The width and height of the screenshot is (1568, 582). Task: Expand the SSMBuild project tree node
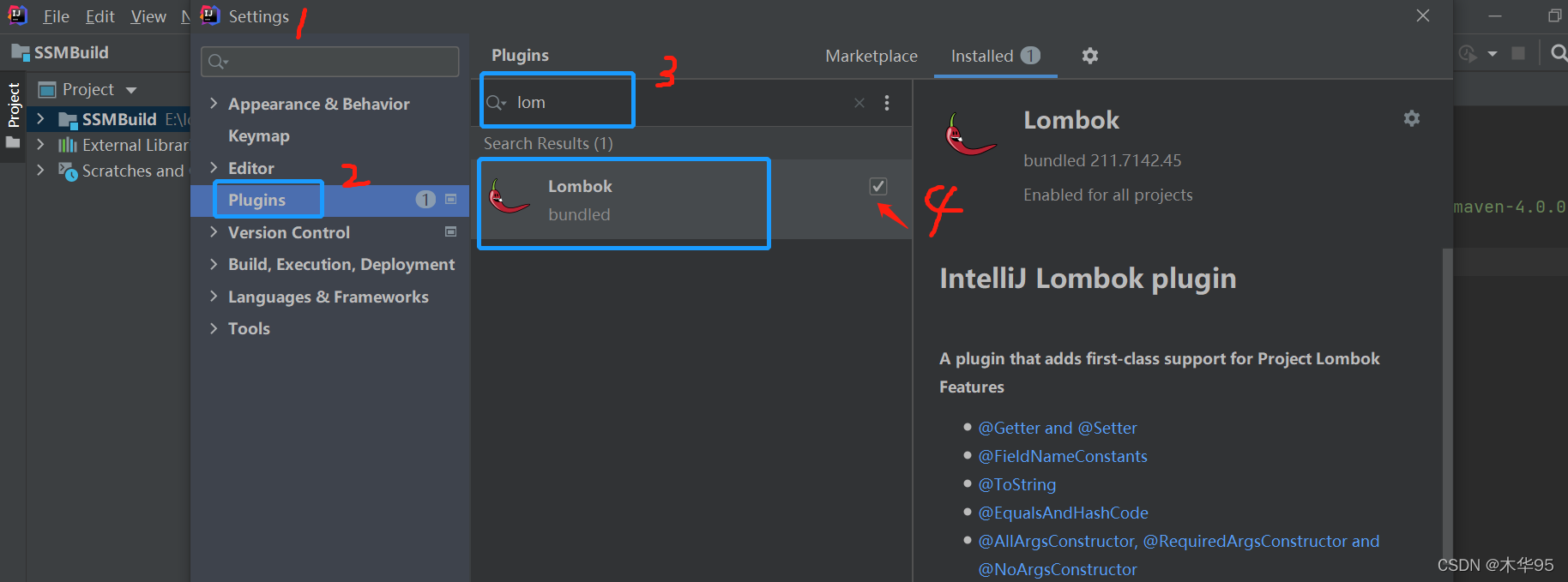coord(40,119)
